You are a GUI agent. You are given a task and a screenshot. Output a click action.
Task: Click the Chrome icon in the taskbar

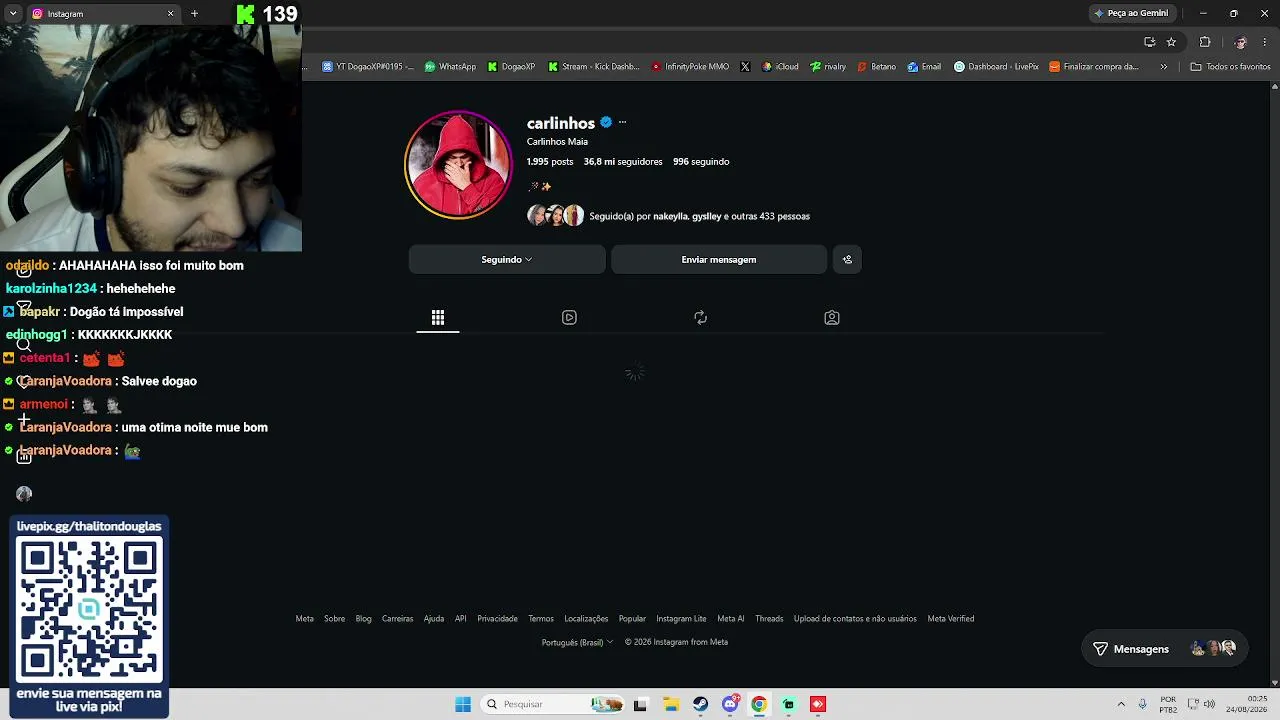tap(759, 704)
